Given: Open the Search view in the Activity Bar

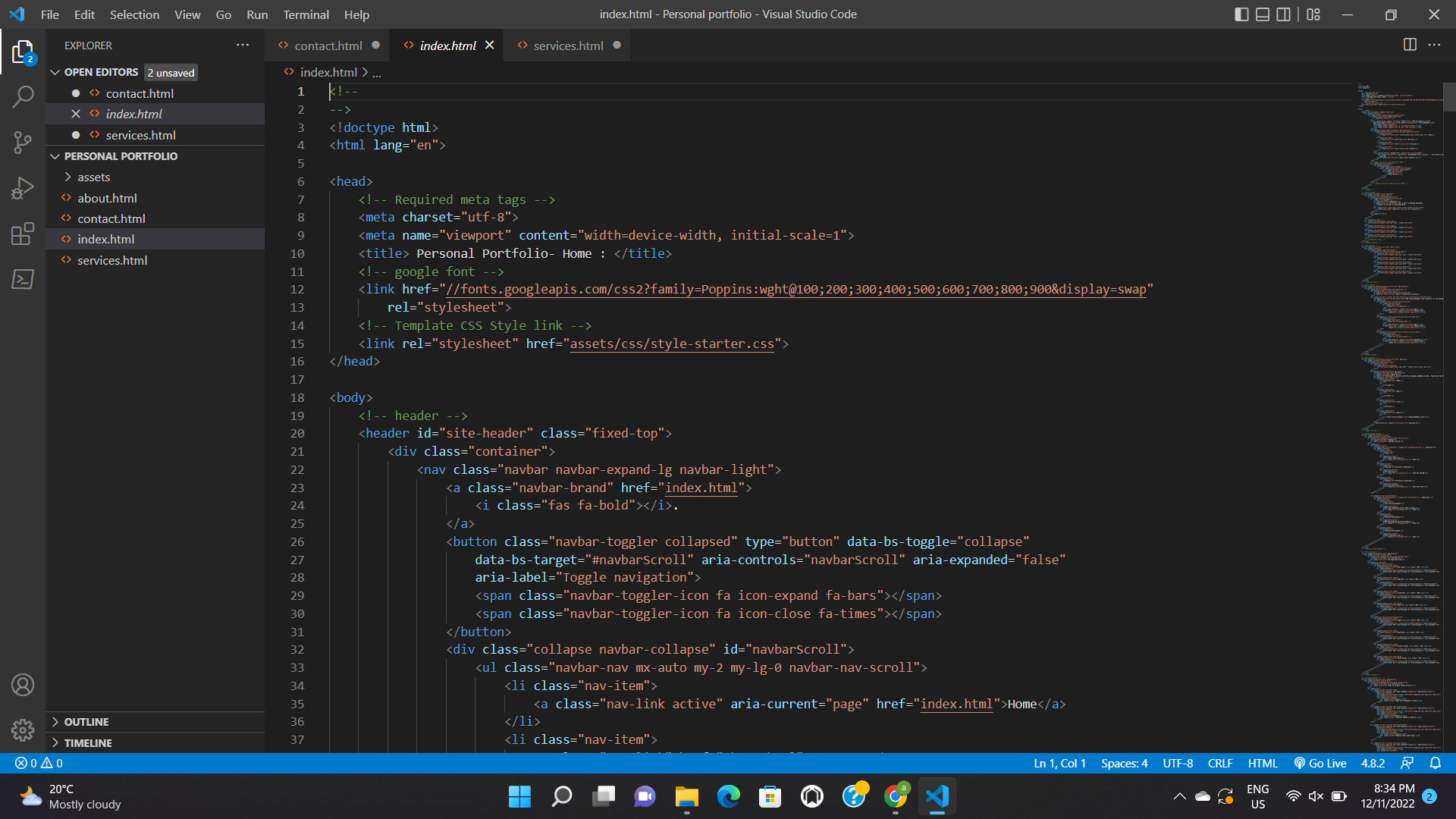Looking at the screenshot, I should [23, 96].
